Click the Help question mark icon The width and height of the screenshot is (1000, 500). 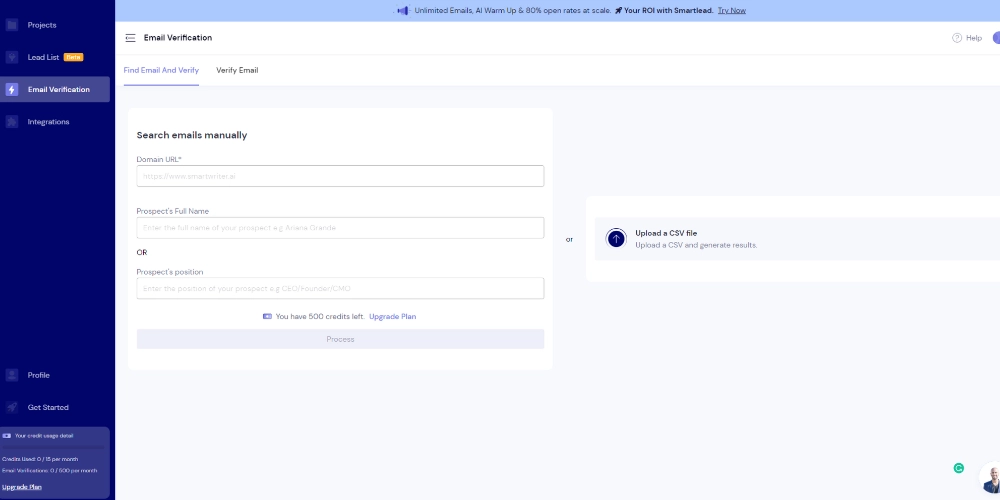(957, 38)
